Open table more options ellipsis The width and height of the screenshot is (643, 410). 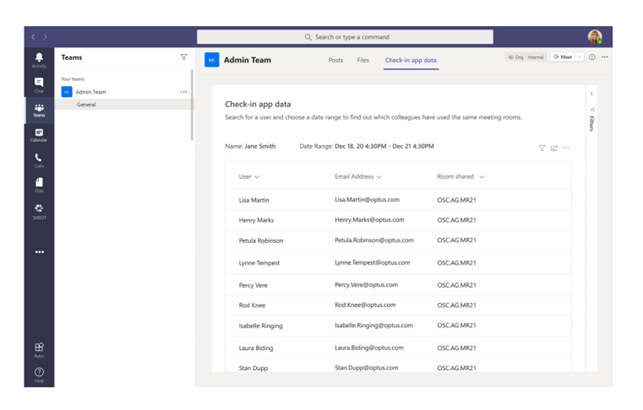click(566, 148)
